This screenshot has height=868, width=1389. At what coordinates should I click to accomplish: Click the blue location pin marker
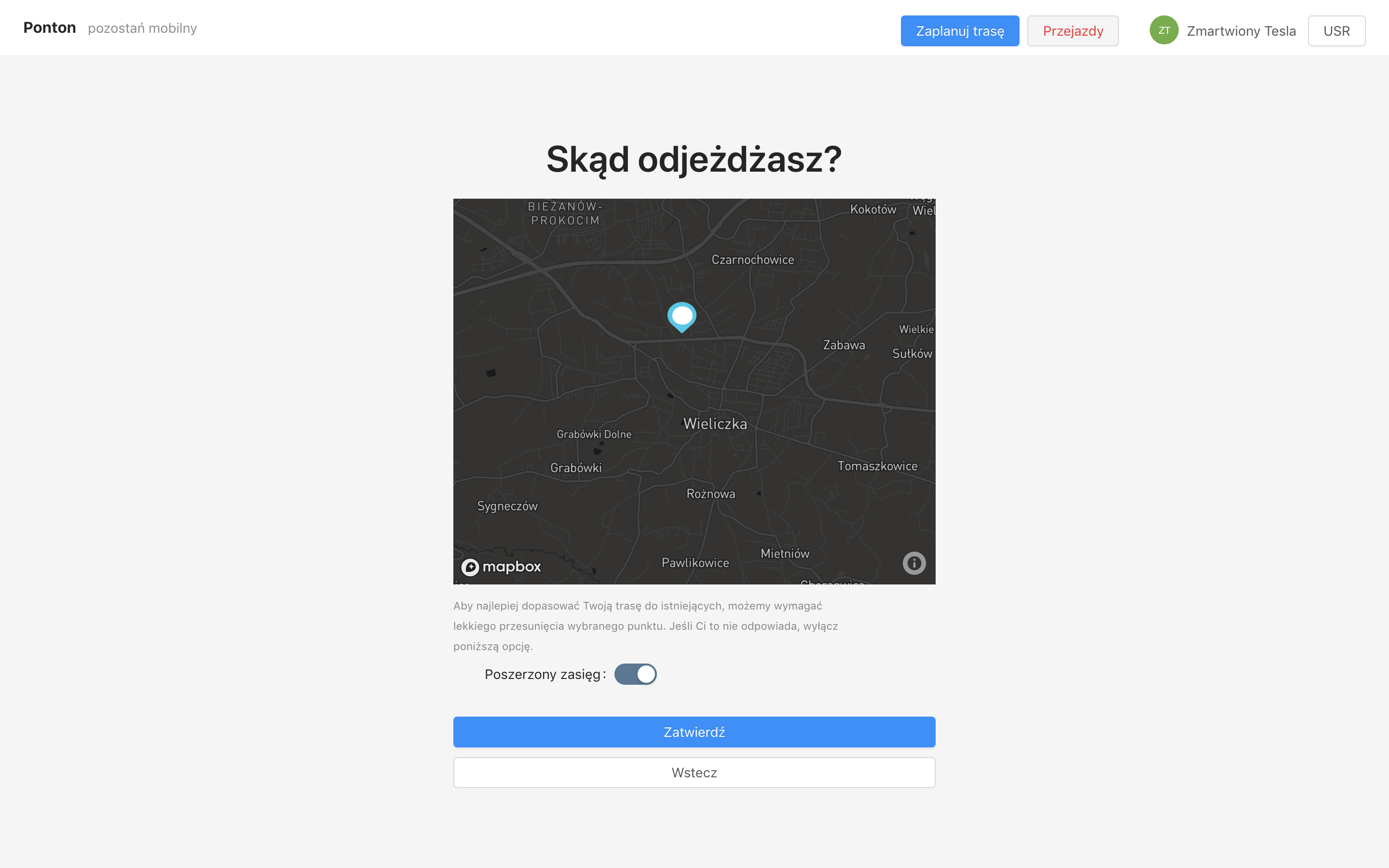[682, 316]
